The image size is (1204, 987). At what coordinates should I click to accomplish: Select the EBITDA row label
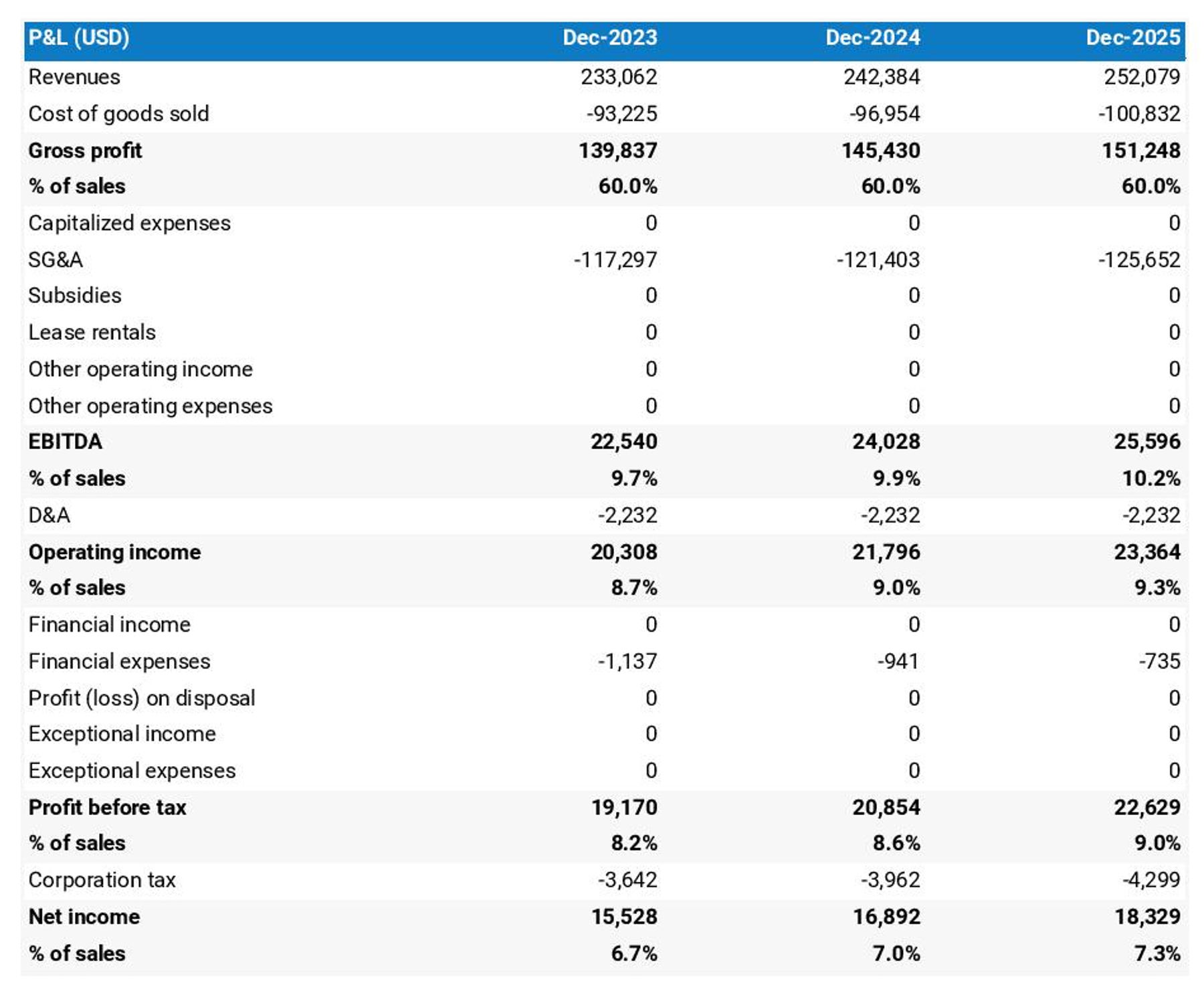(65, 442)
